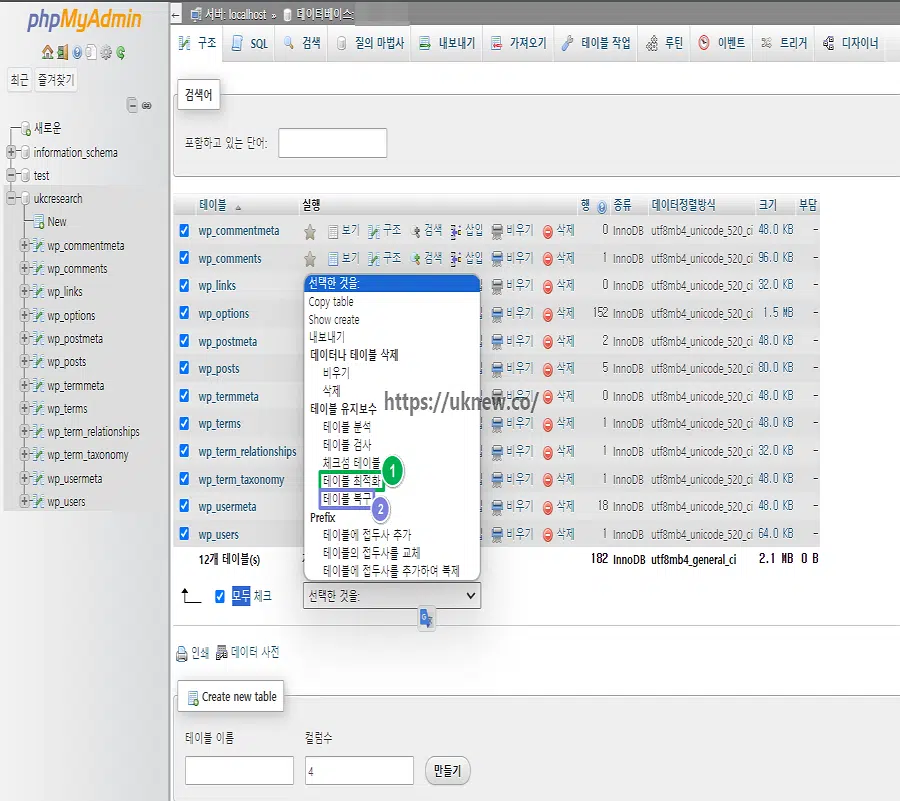Open the 선택한 것을 dropdown
The image size is (900, 801).
tap(391, 596)
